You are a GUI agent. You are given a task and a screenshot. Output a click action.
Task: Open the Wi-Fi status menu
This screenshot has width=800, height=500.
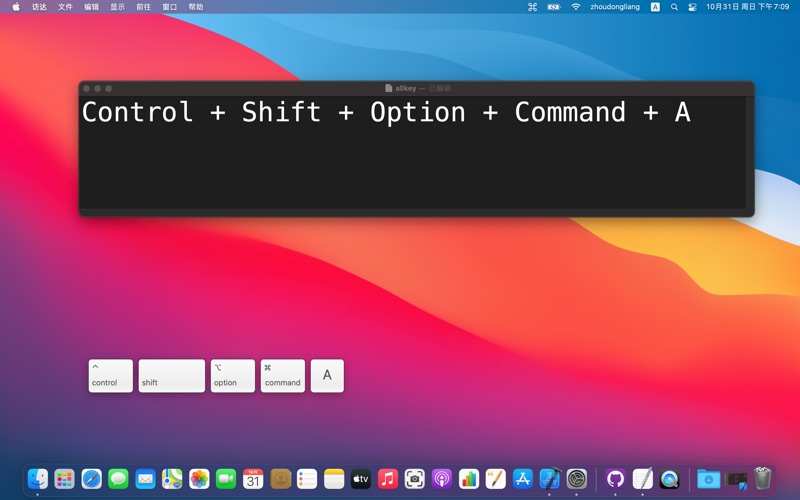[576, 7]
